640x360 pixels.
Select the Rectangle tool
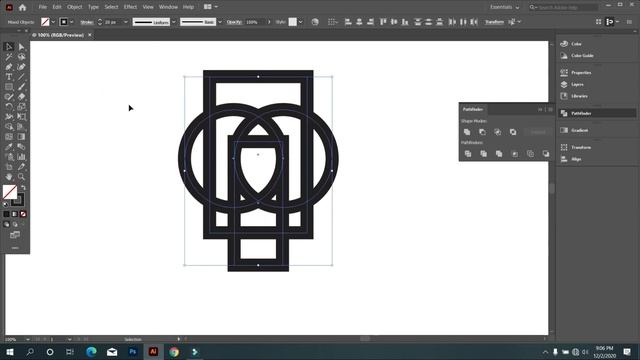pyautogui.click(x=9, y=87)
